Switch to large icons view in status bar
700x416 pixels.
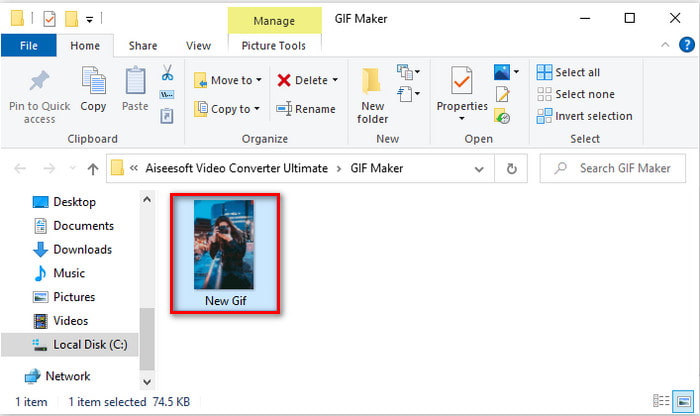coord(683,402)
